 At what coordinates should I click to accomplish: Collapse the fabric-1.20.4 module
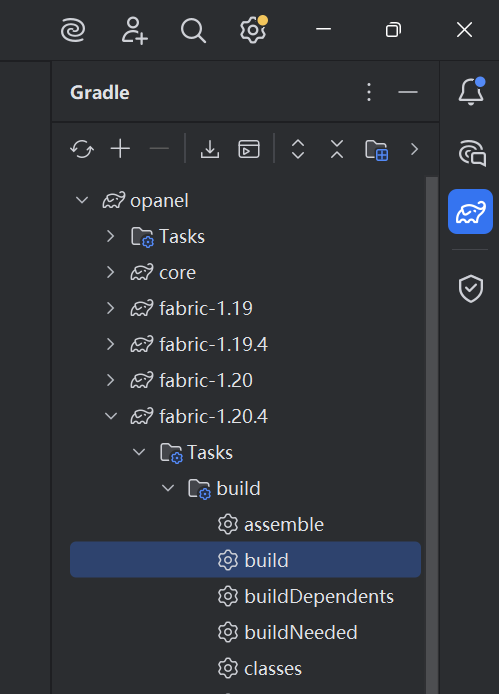click(x=111, y=416)
